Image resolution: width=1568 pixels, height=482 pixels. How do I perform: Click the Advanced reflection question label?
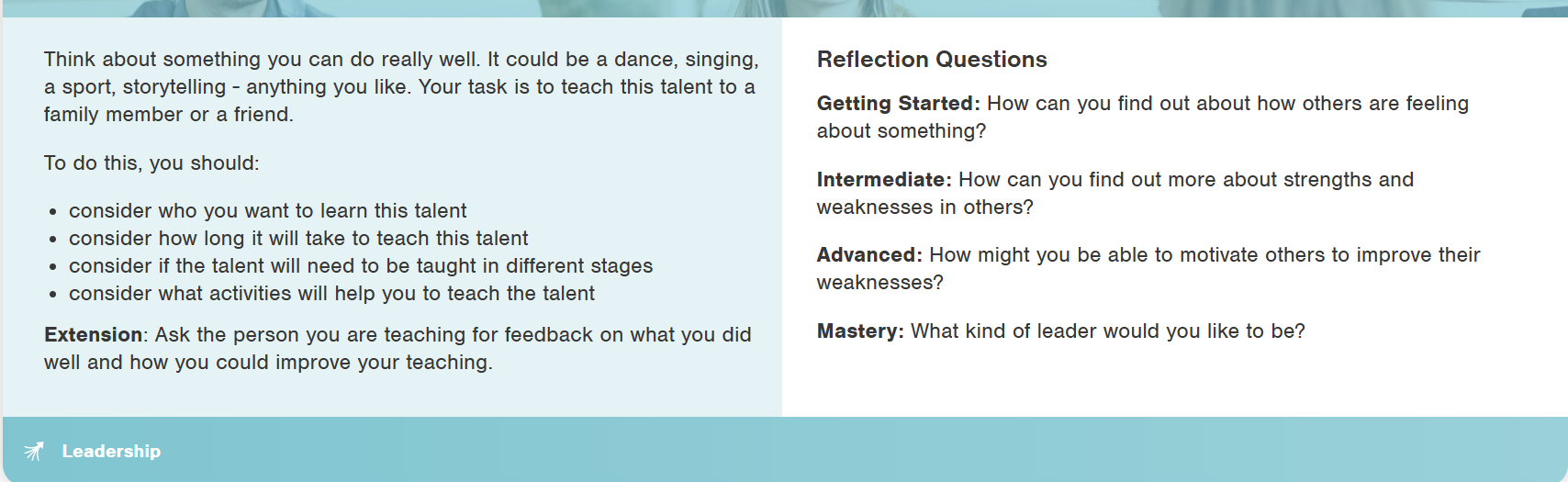[869, 255]
